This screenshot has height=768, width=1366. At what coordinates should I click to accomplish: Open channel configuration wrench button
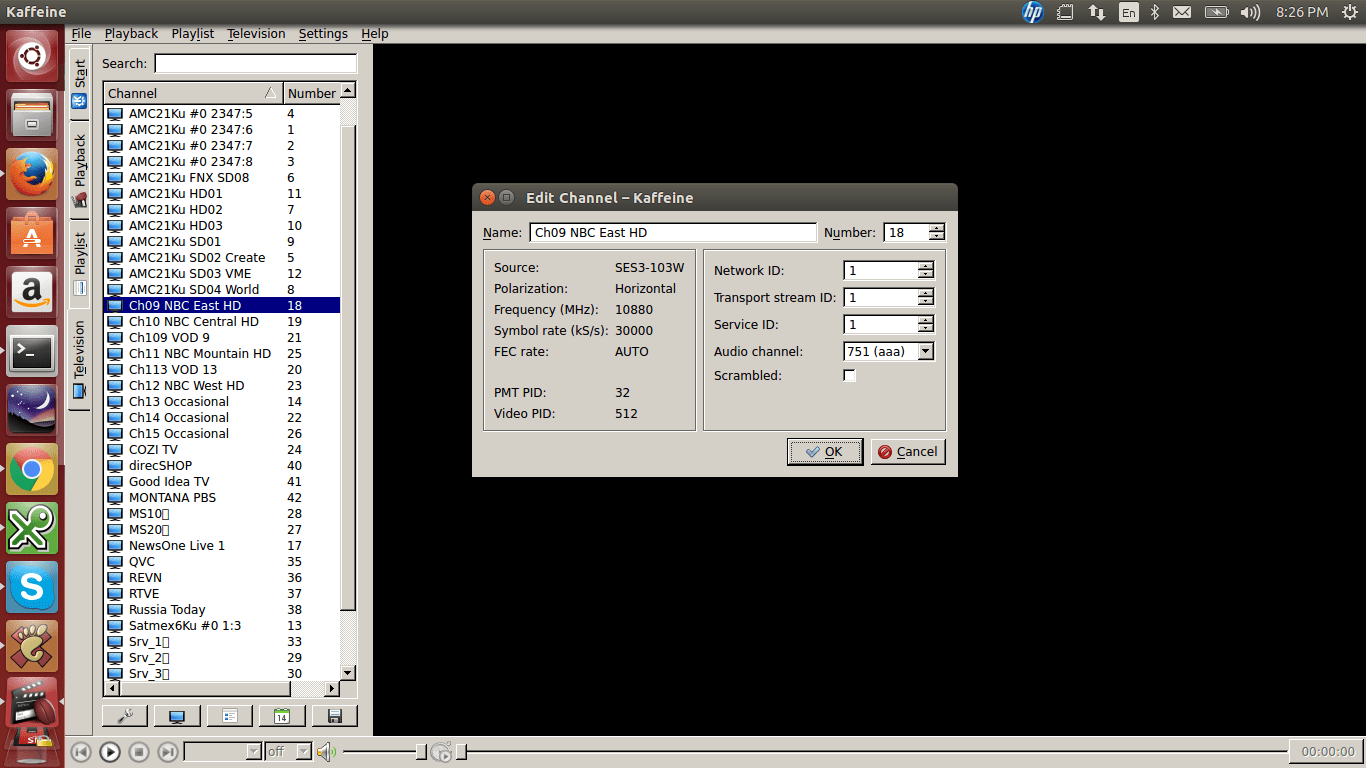125,716
